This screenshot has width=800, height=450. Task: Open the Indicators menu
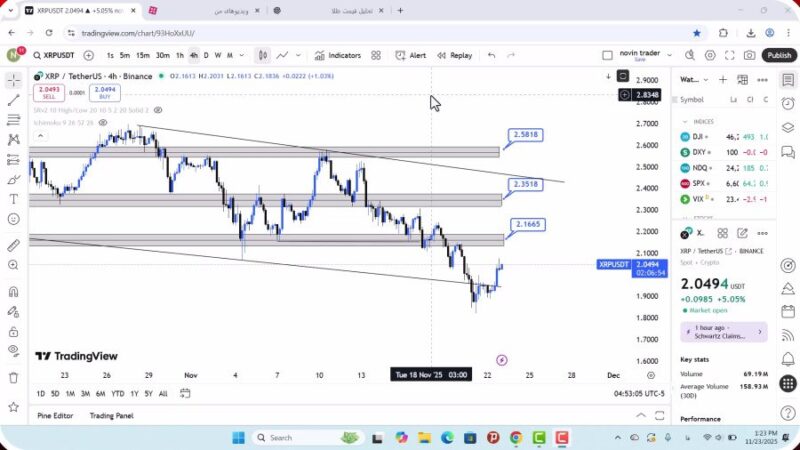click(337, 56)
